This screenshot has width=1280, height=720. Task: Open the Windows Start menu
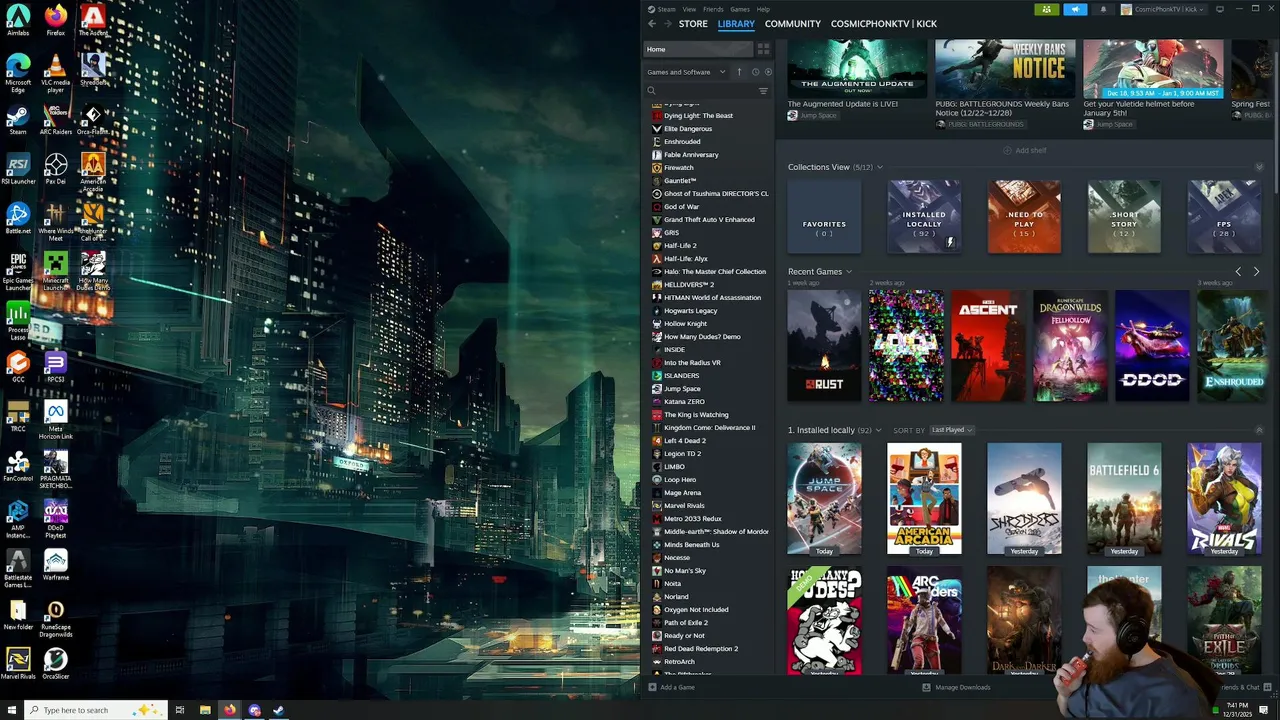[11, 710]
